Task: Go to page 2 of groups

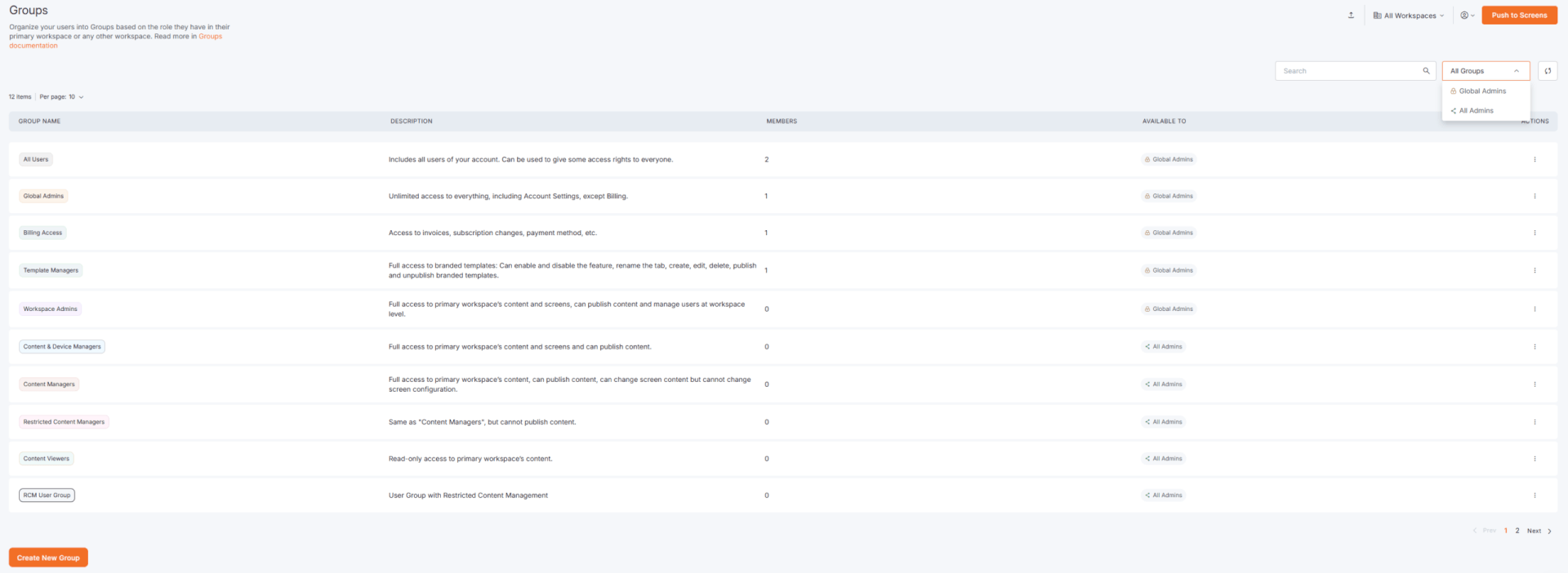Action: pyautogui.click(x=1517, y=531)
